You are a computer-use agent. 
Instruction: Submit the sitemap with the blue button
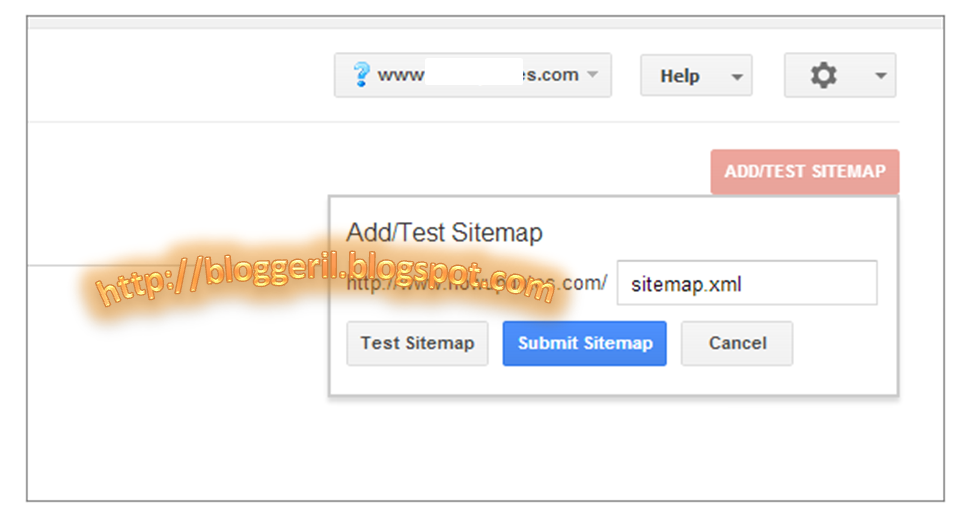pos(585,343)
